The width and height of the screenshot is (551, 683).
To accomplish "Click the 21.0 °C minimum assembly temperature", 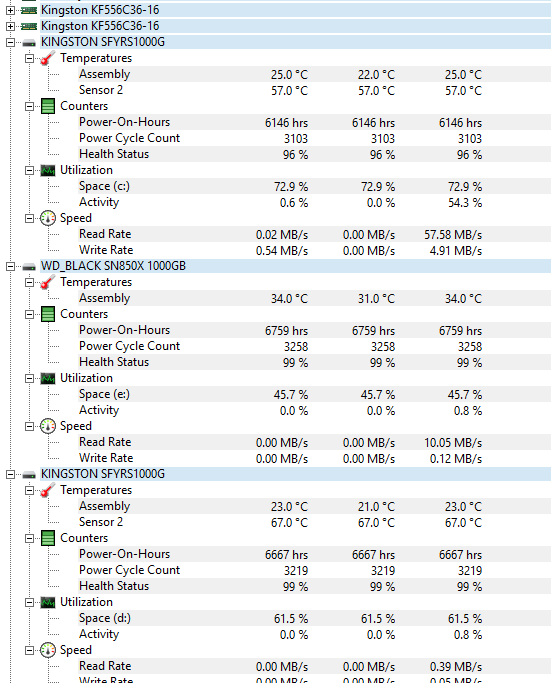I will [376, 507].
